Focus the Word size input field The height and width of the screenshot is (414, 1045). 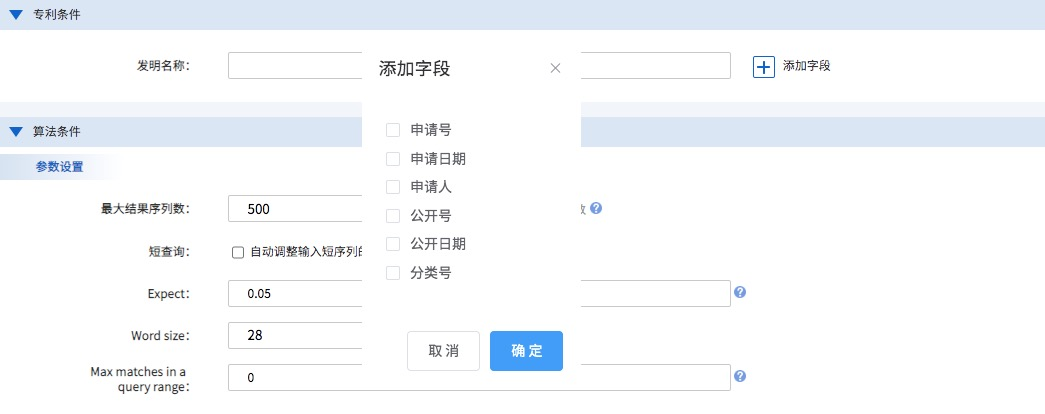point(295,335)
